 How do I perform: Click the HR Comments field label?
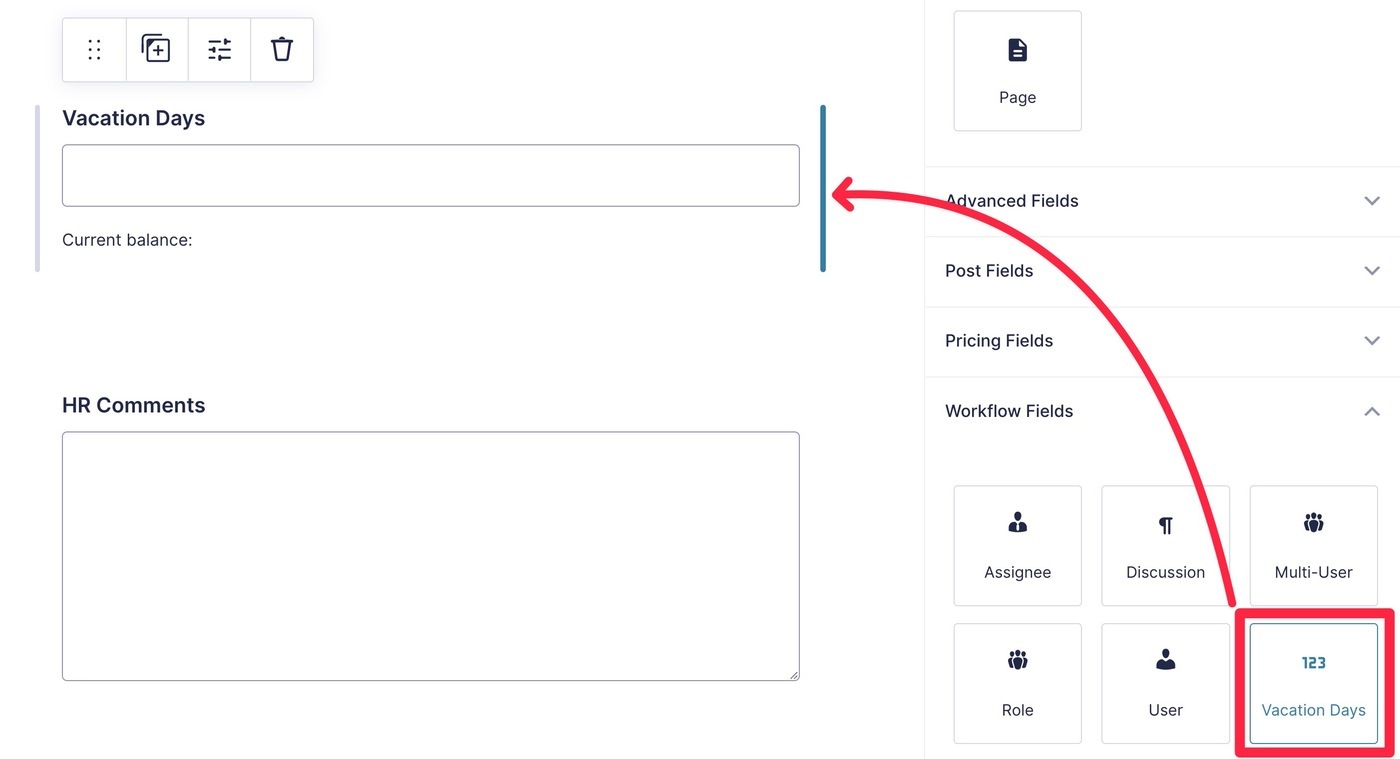point(133,405)
